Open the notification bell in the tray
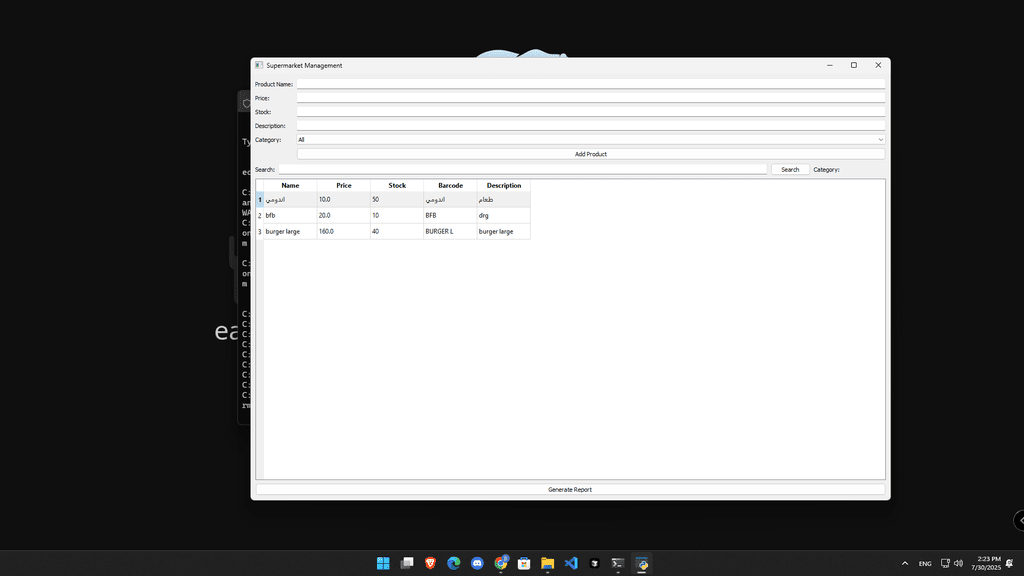 point(1010,563)
